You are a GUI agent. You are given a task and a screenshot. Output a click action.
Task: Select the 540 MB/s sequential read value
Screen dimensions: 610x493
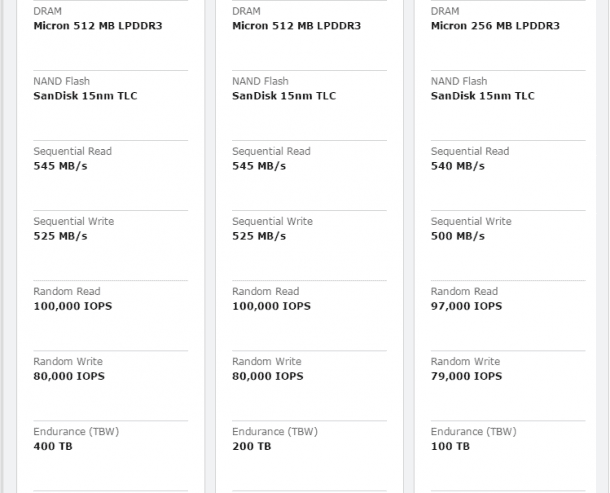click(457, 166)
